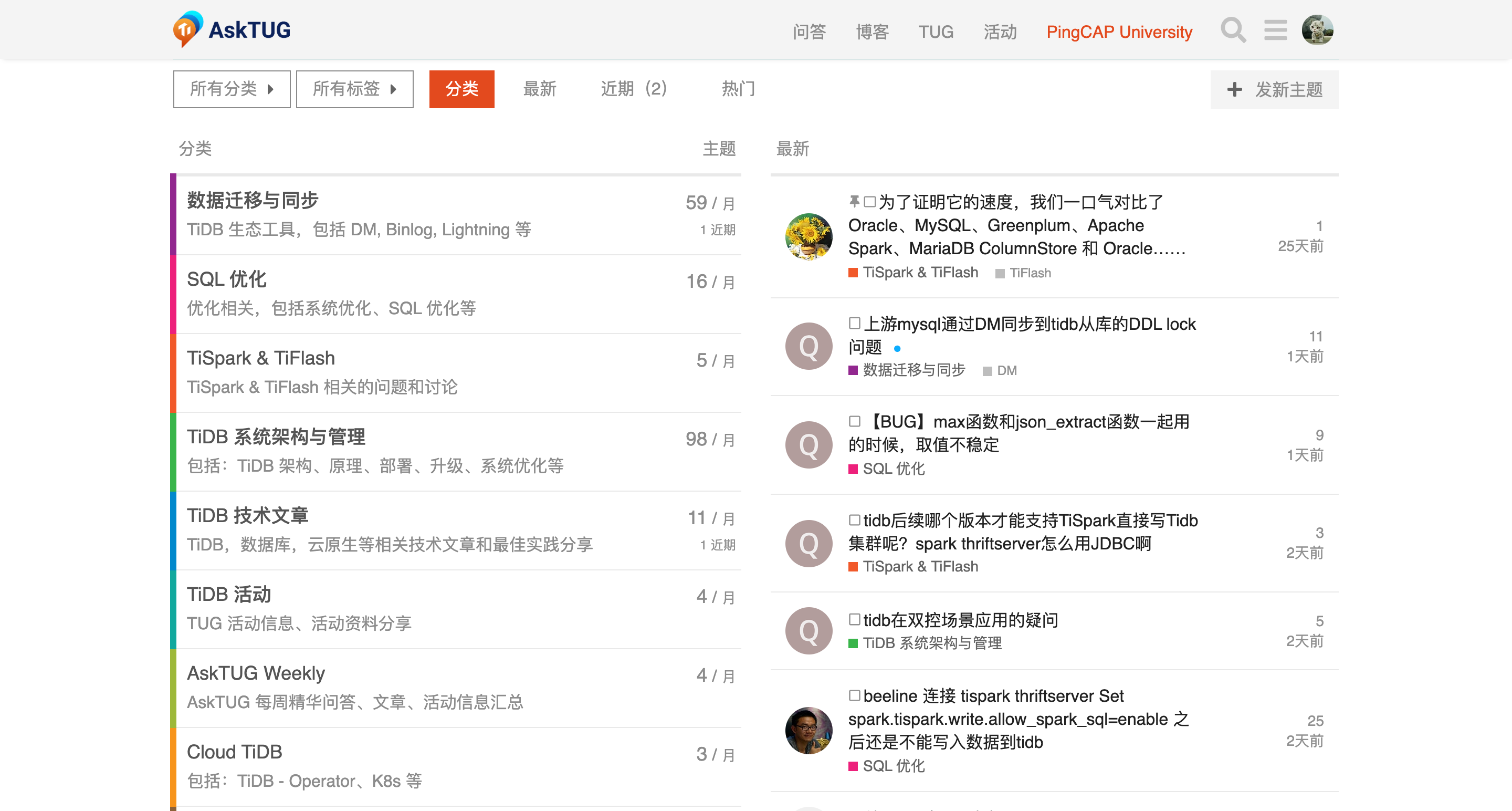Unpin the Oracle comparison topic
Screen dimensions: 1512x811
pyautogui.click(x=855, y=200)
